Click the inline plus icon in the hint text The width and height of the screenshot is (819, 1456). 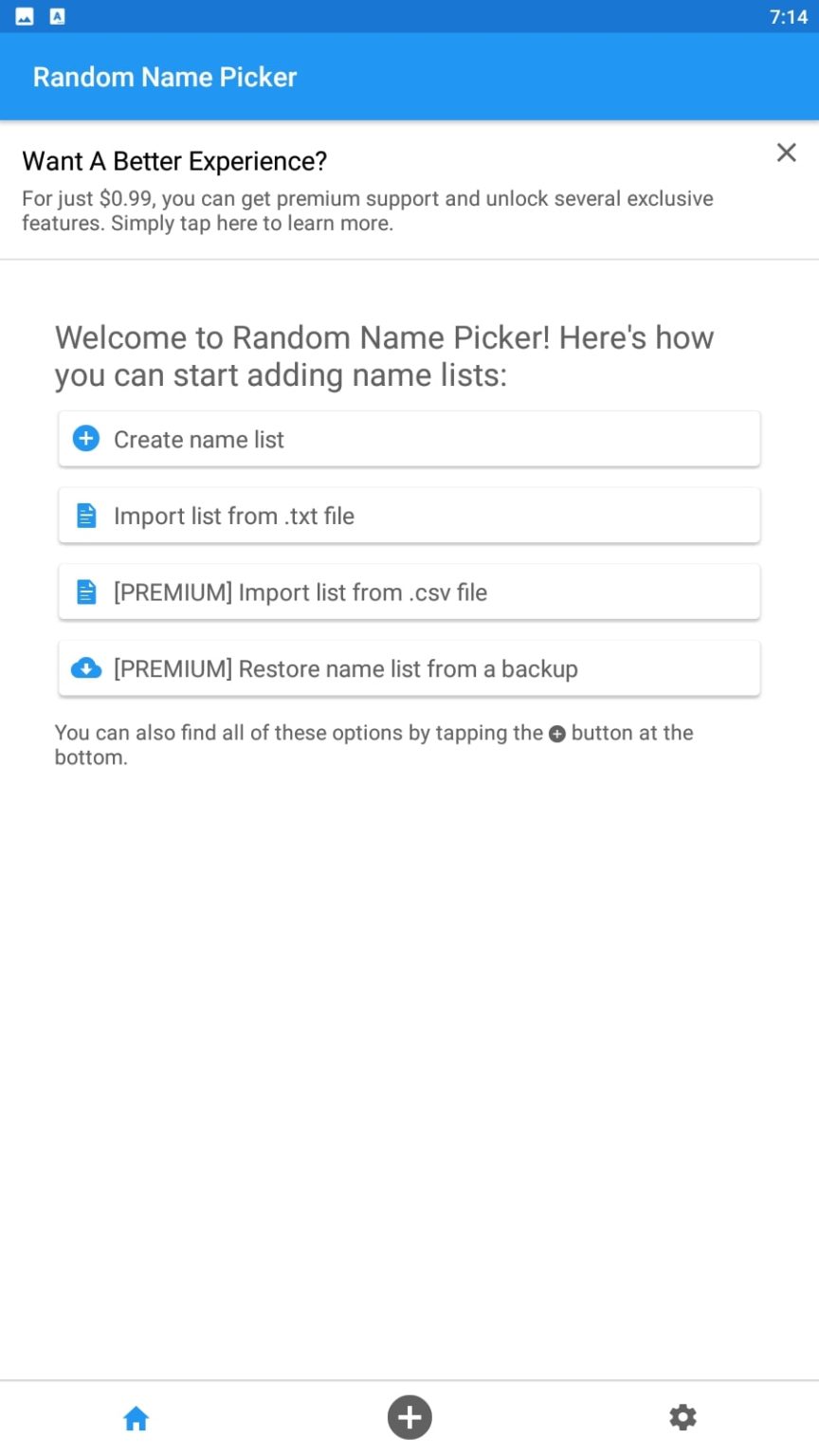pos(556,733)
